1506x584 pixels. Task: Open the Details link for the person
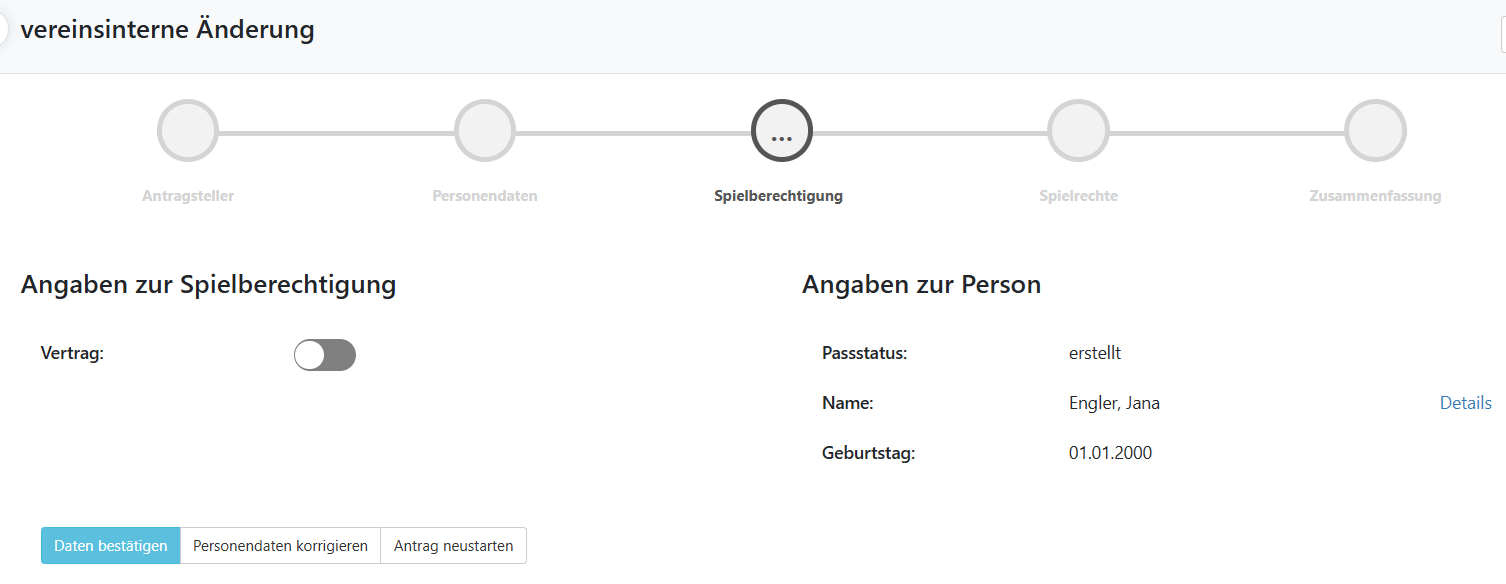point(1465,403)
